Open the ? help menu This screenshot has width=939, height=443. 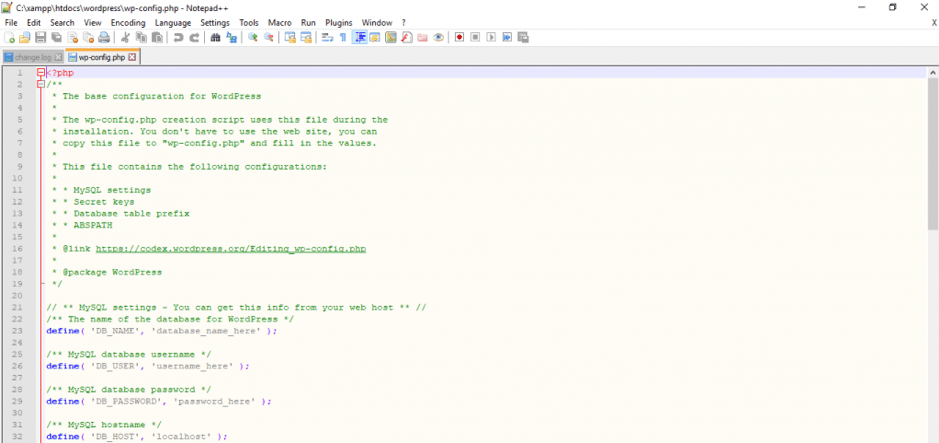click(x=404, y=23)
